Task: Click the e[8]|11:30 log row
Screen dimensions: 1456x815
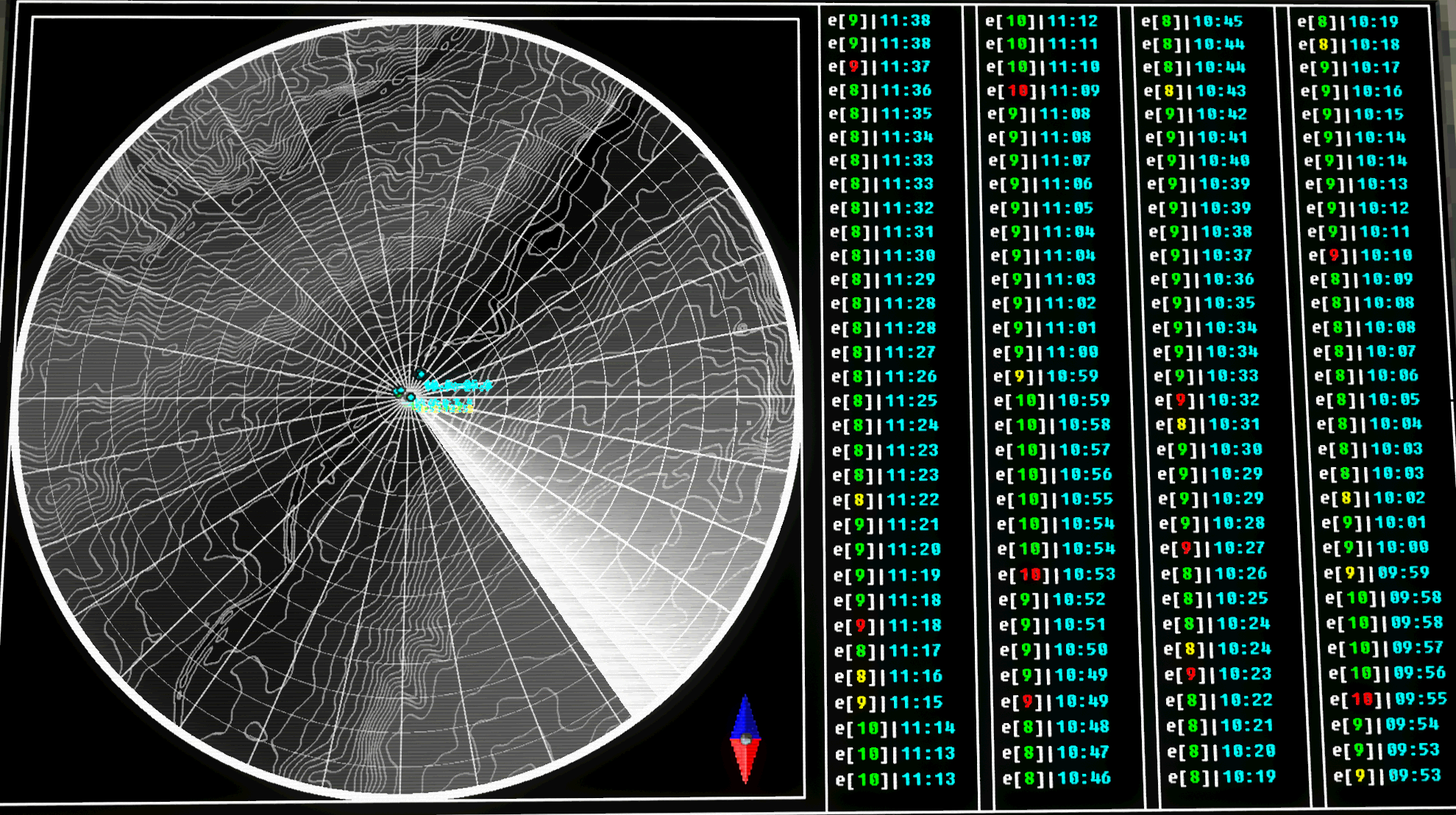Action: click(882, 256)
